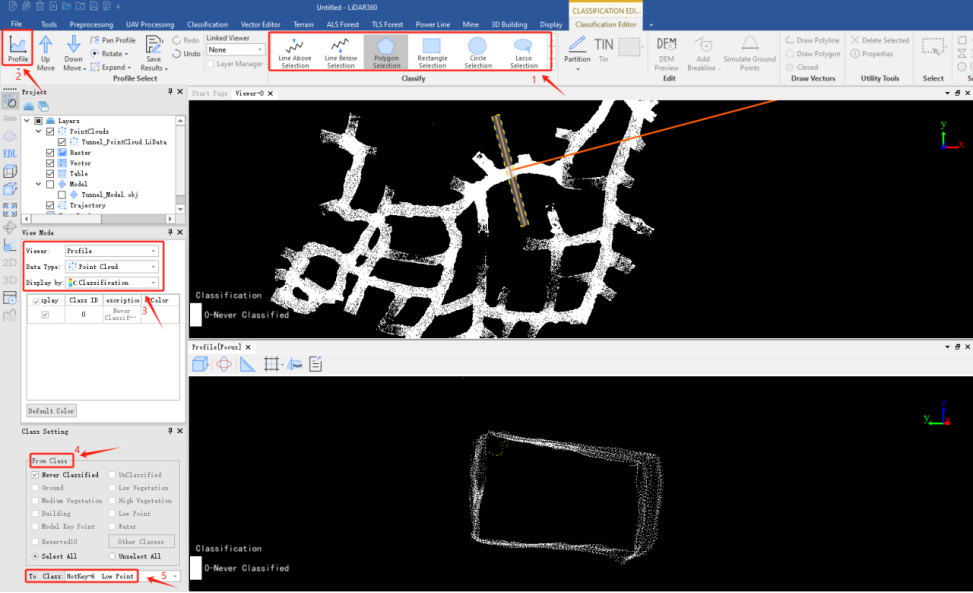Select the Unselect All radio button
The image size is (973, 593).
pyautogui.click(x=112, y=556)
